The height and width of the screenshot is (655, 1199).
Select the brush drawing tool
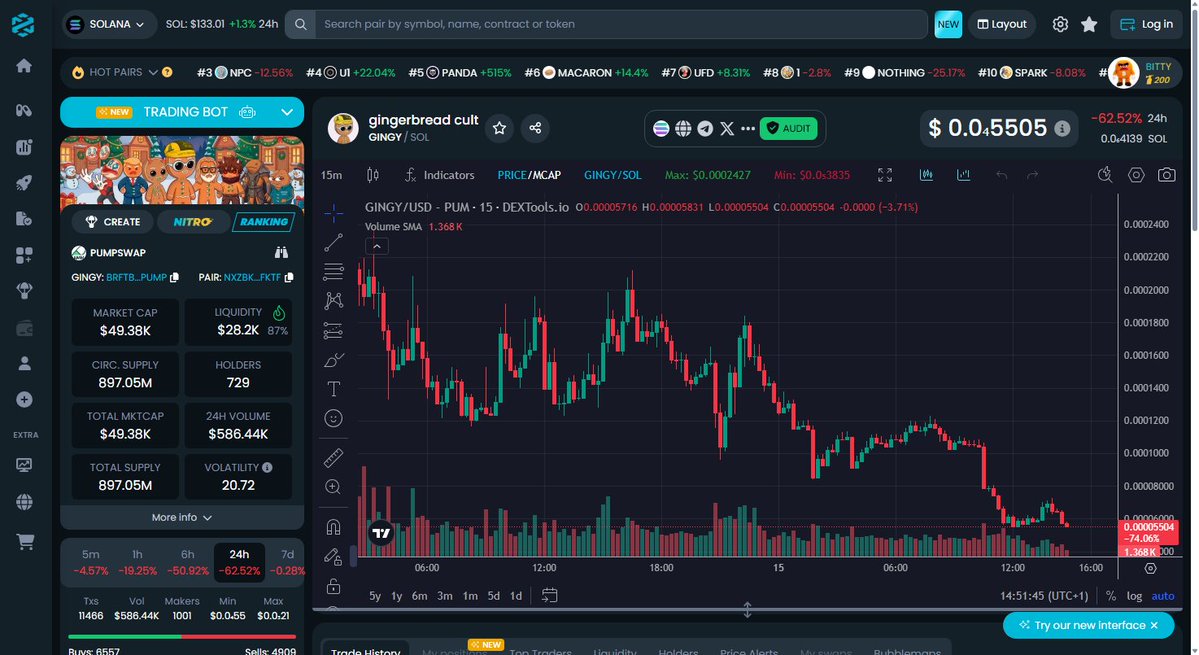(333, 360)
